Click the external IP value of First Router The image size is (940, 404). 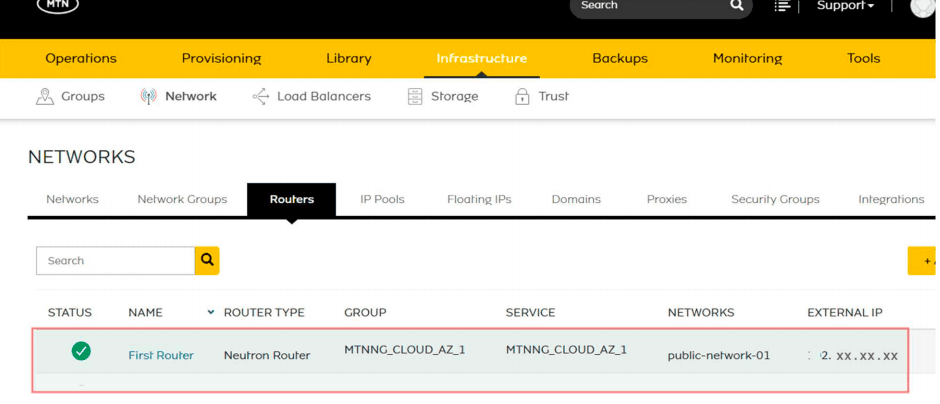(853, 355)
